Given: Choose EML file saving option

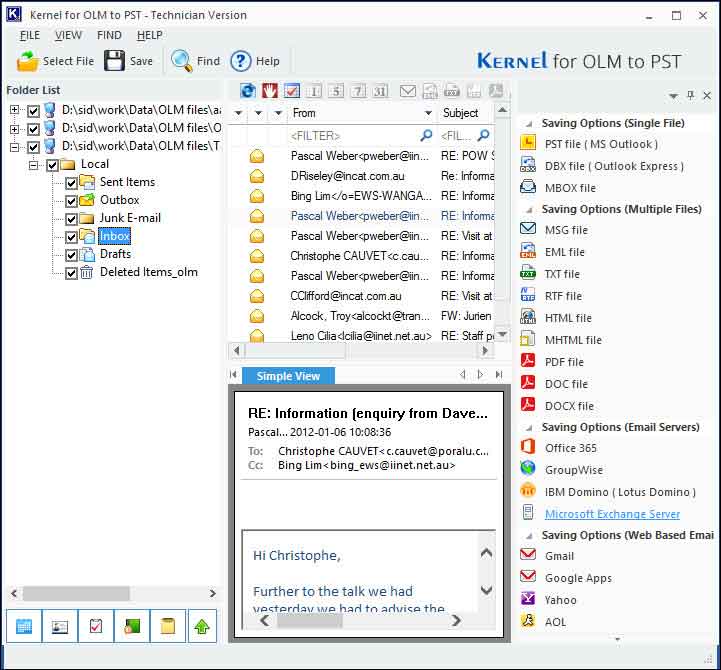Looking at the screenshot, I should tap(565, 252).
